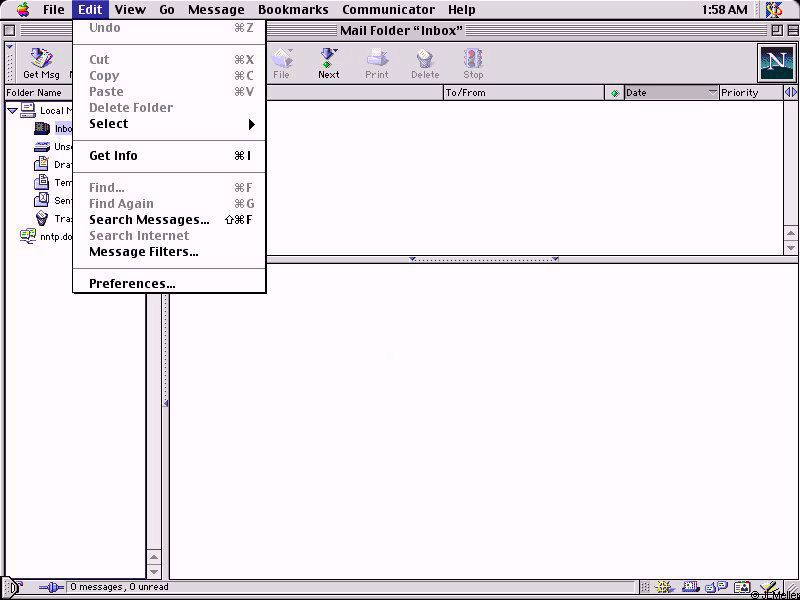
Task: Click the Priority column header
Action: tap(750, 93)
